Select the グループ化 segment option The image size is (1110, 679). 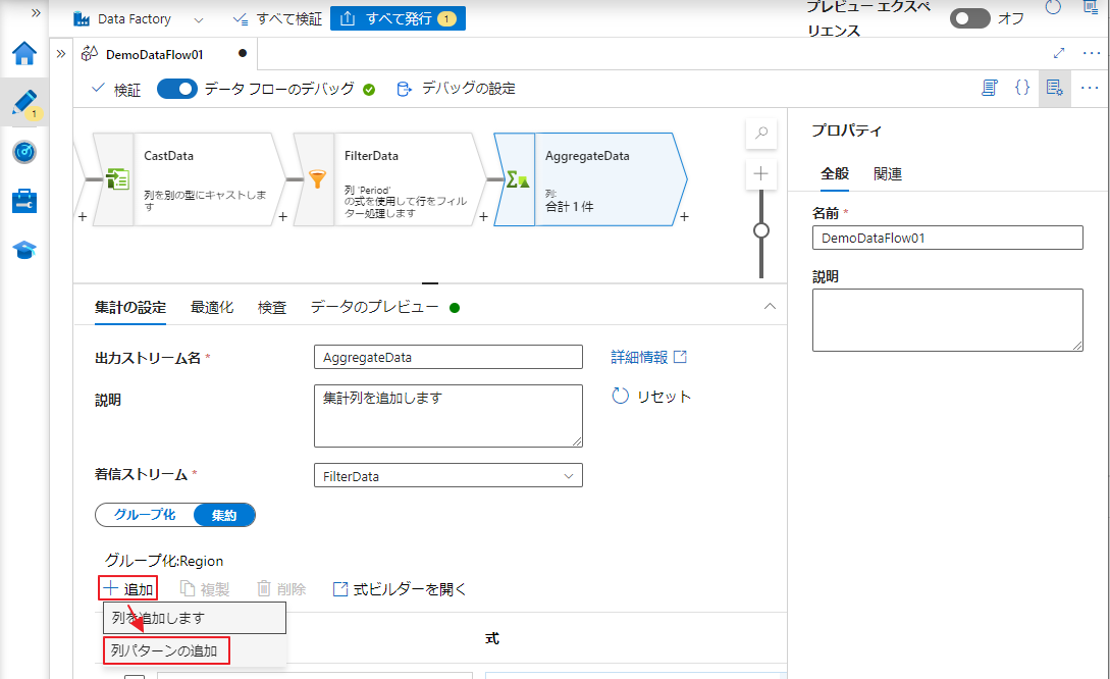tap(145, 515)
